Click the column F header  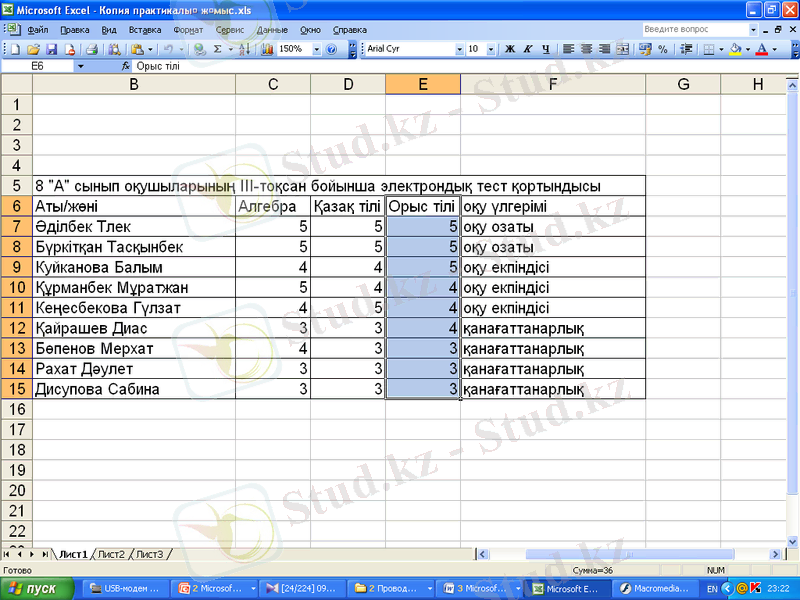[552, 84]
